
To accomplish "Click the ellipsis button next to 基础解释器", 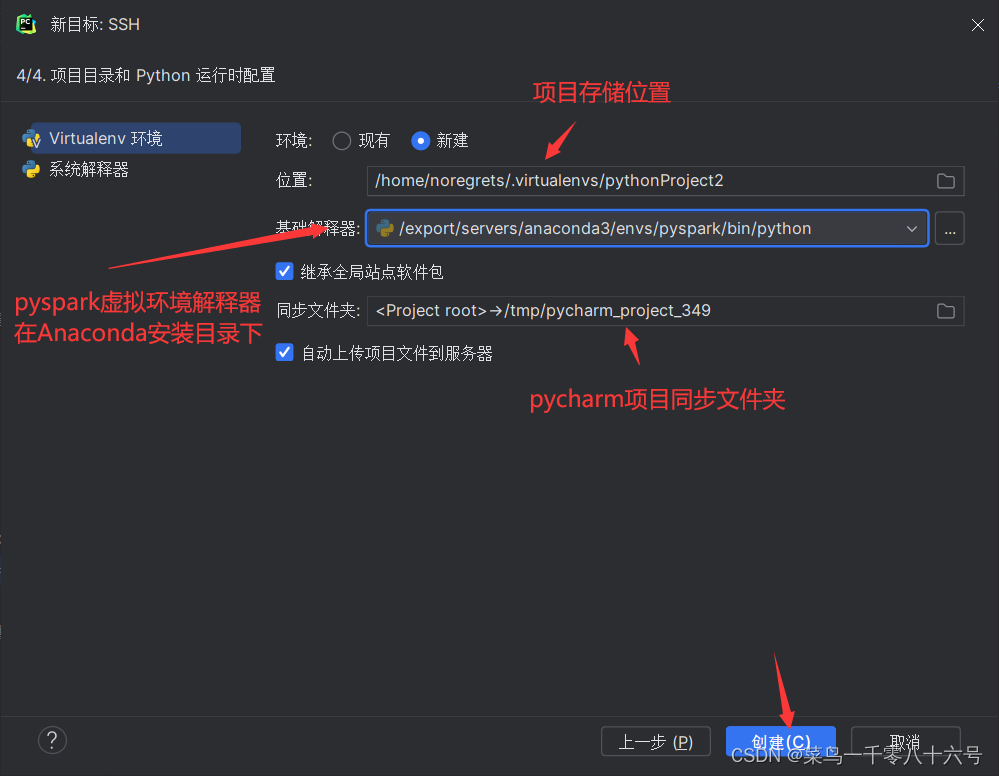I will tap(949, 229).
